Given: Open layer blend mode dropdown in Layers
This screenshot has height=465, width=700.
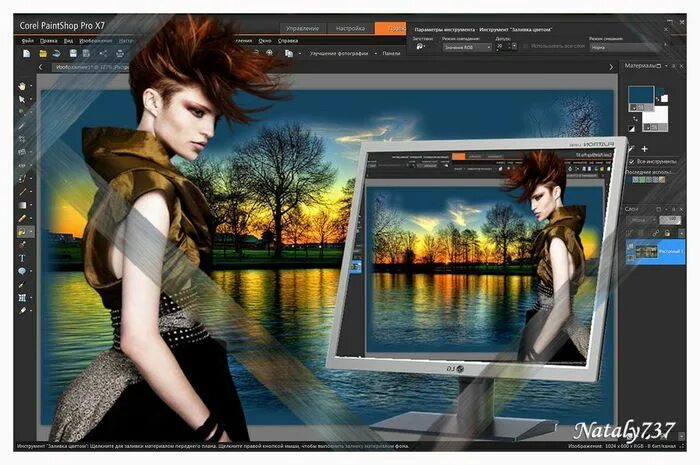Looking at the screenshot, I should [x=642, y=220].
